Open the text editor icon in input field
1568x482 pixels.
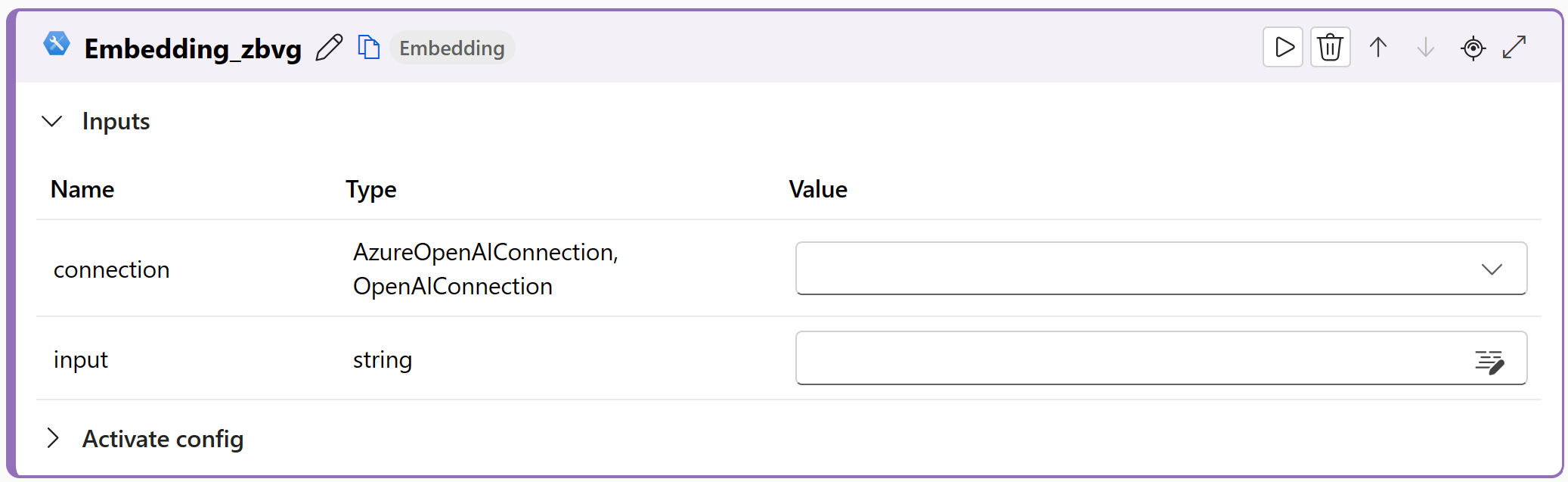tap(1489, 362)
